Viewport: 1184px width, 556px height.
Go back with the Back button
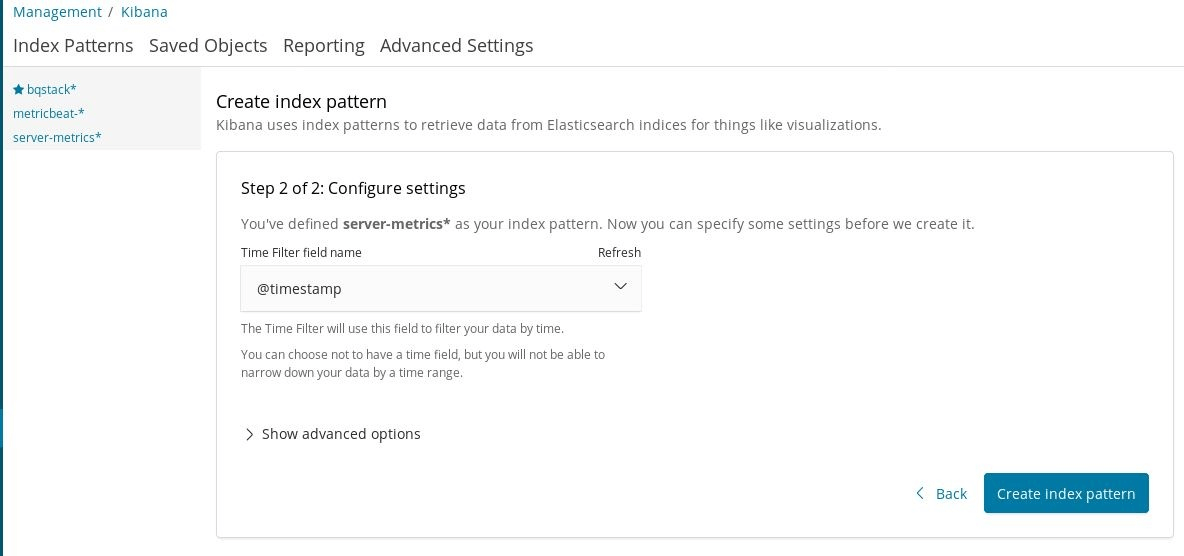pos(950,493)
